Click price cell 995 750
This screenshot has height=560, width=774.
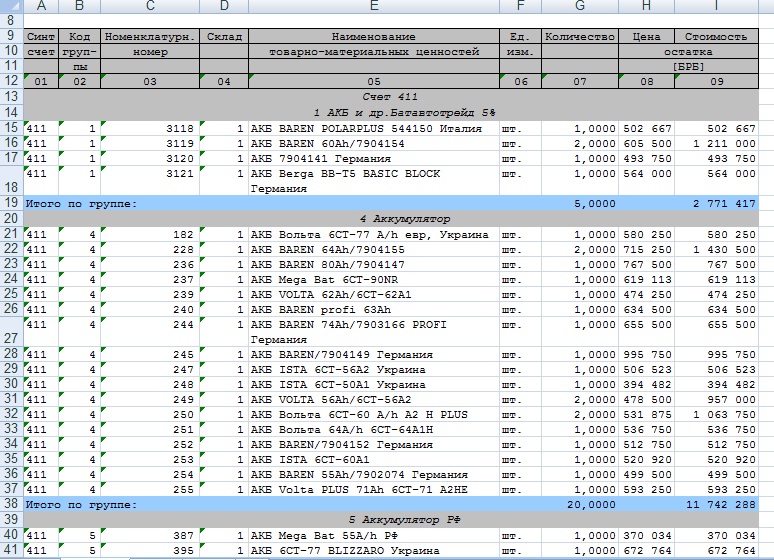(x=646, y=355)
